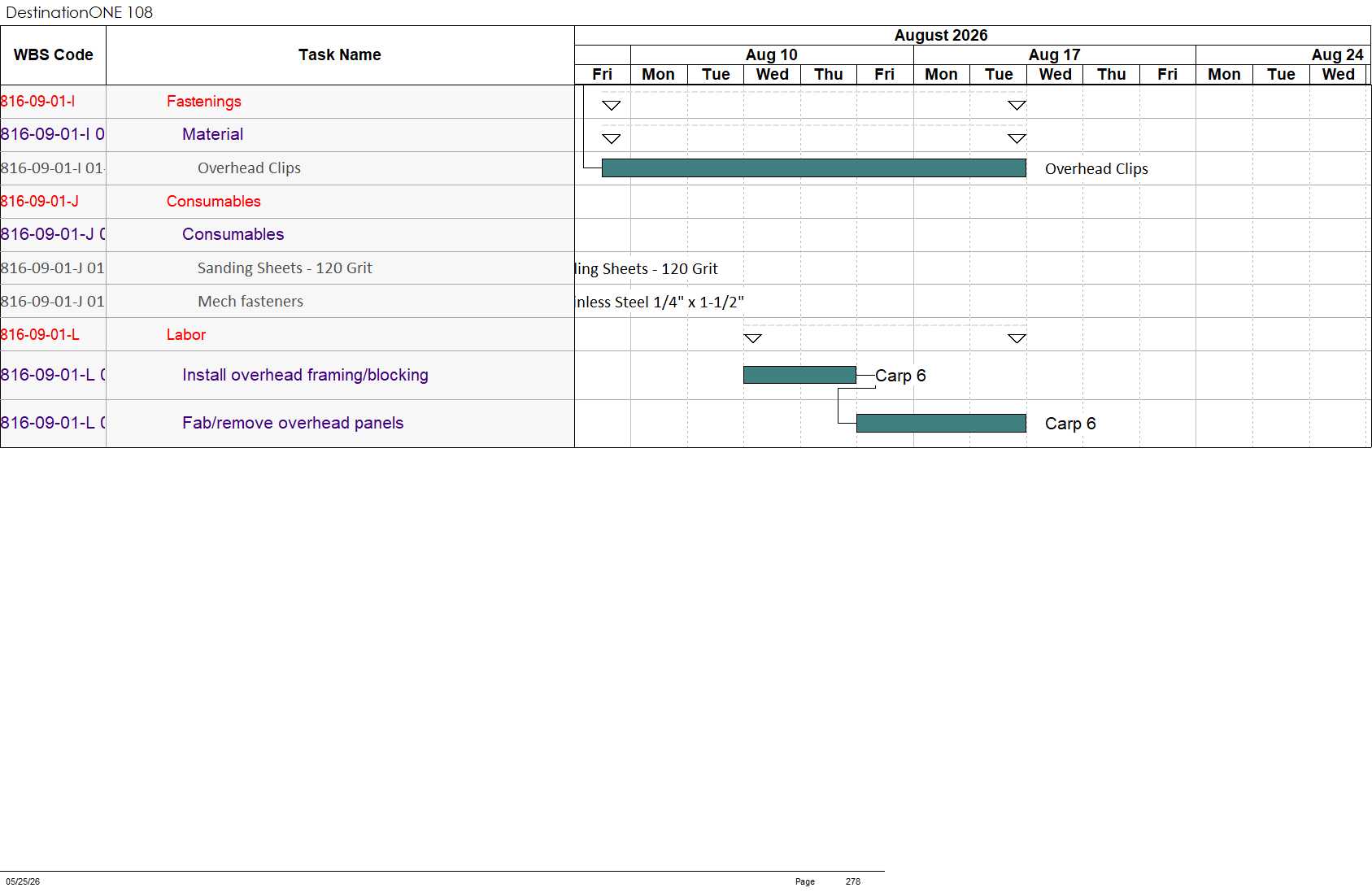Click Material summary start marker triangle

pos(612,139)
